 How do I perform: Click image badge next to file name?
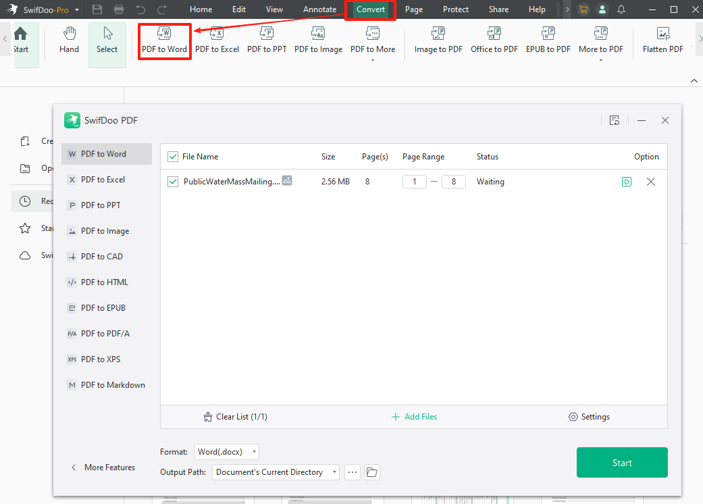point(287,180)
